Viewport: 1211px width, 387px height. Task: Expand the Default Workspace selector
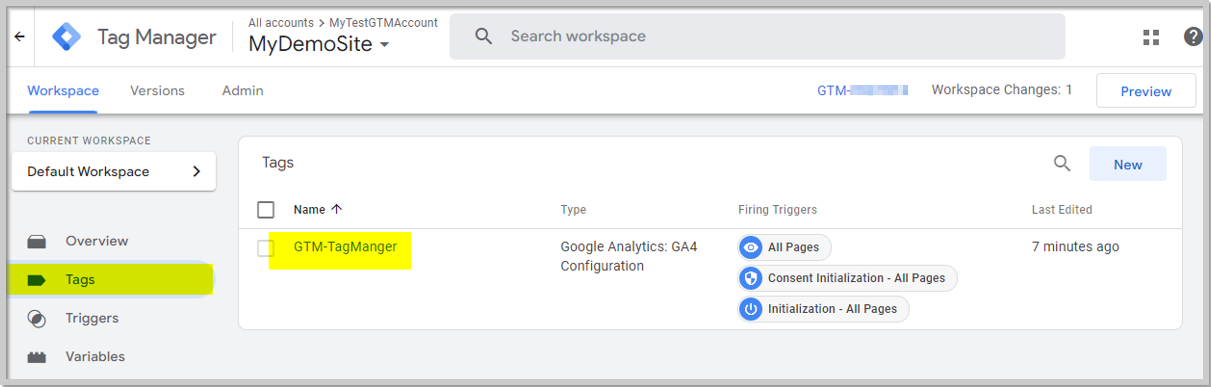tap(114, 171)
